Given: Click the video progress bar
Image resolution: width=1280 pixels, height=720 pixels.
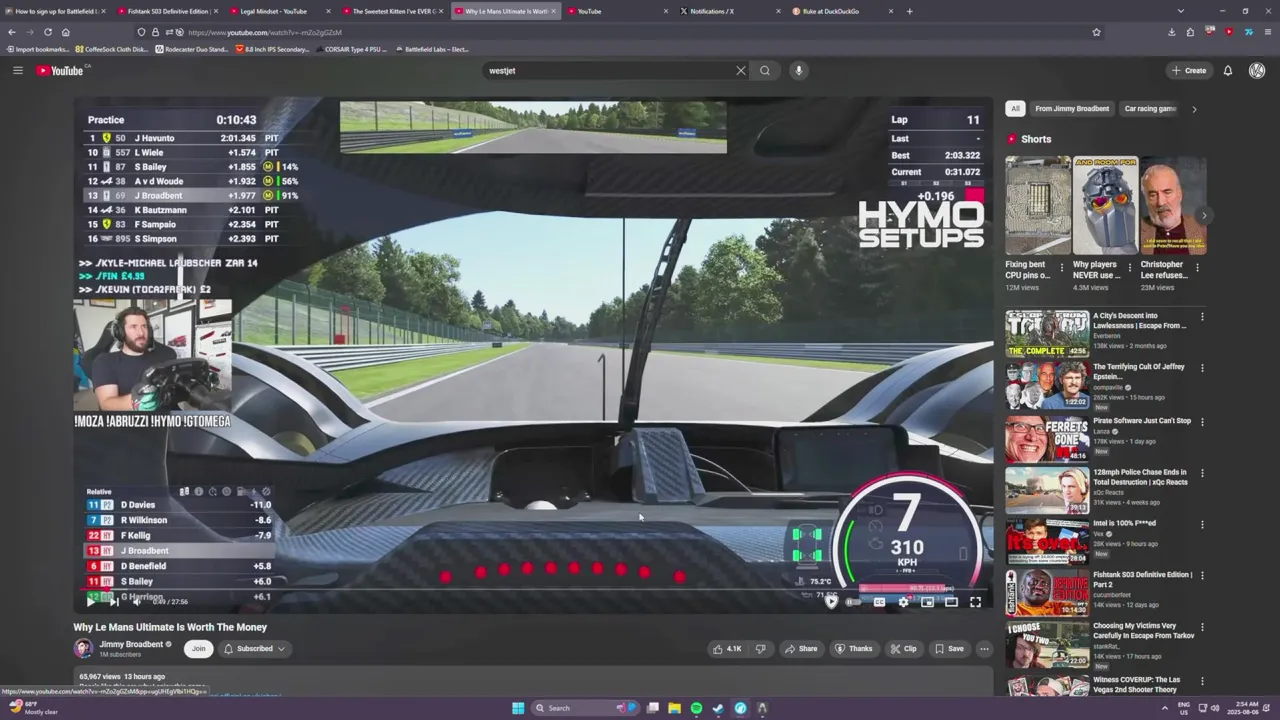Looking at the screenshot, I should coord(535,589).
